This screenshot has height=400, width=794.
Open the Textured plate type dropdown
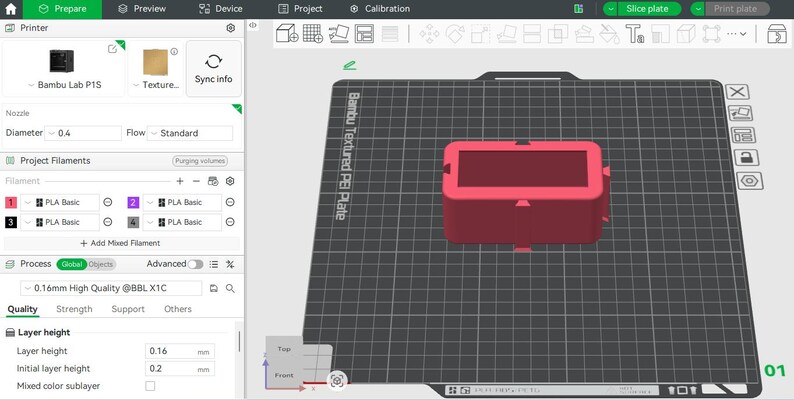156,85
